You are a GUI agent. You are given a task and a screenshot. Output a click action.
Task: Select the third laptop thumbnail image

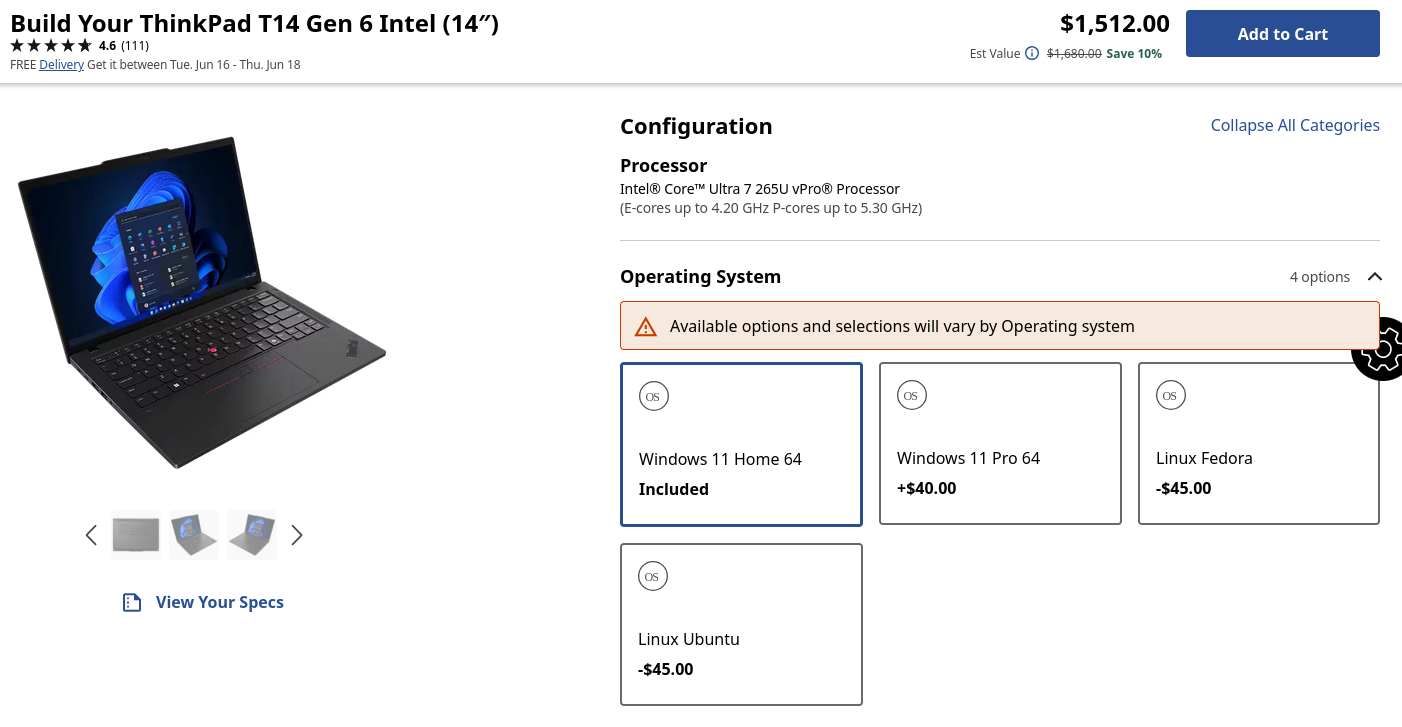pos(252,534)
